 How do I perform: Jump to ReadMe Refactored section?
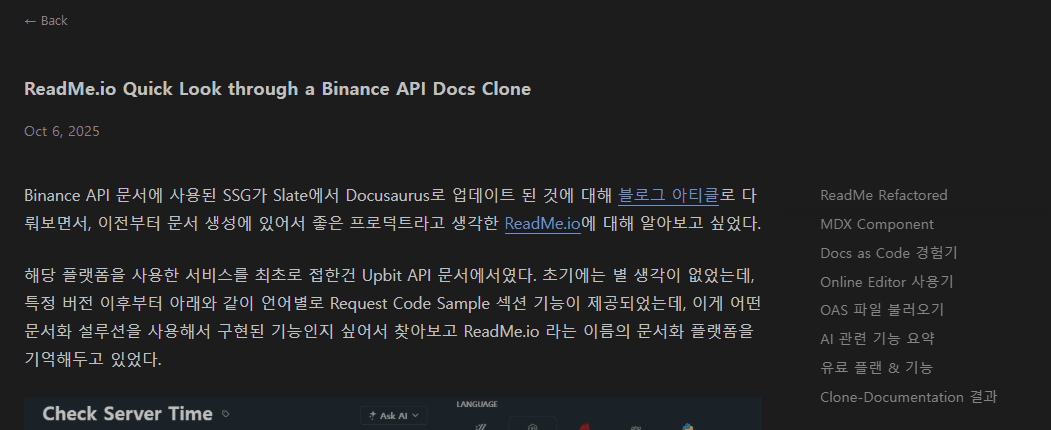point(883,195)
